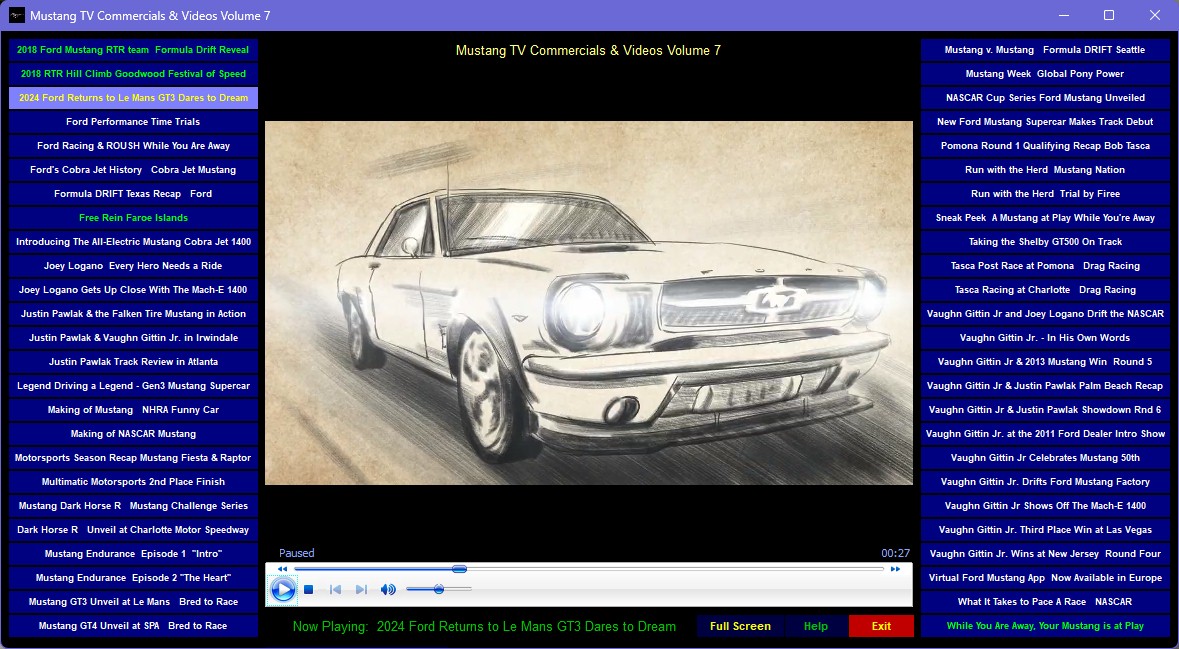Play Vaughn Gittin Jr. Drifts Ford Mustang Factory
Screen dimensions: 1179x649
click(1045, 482)
